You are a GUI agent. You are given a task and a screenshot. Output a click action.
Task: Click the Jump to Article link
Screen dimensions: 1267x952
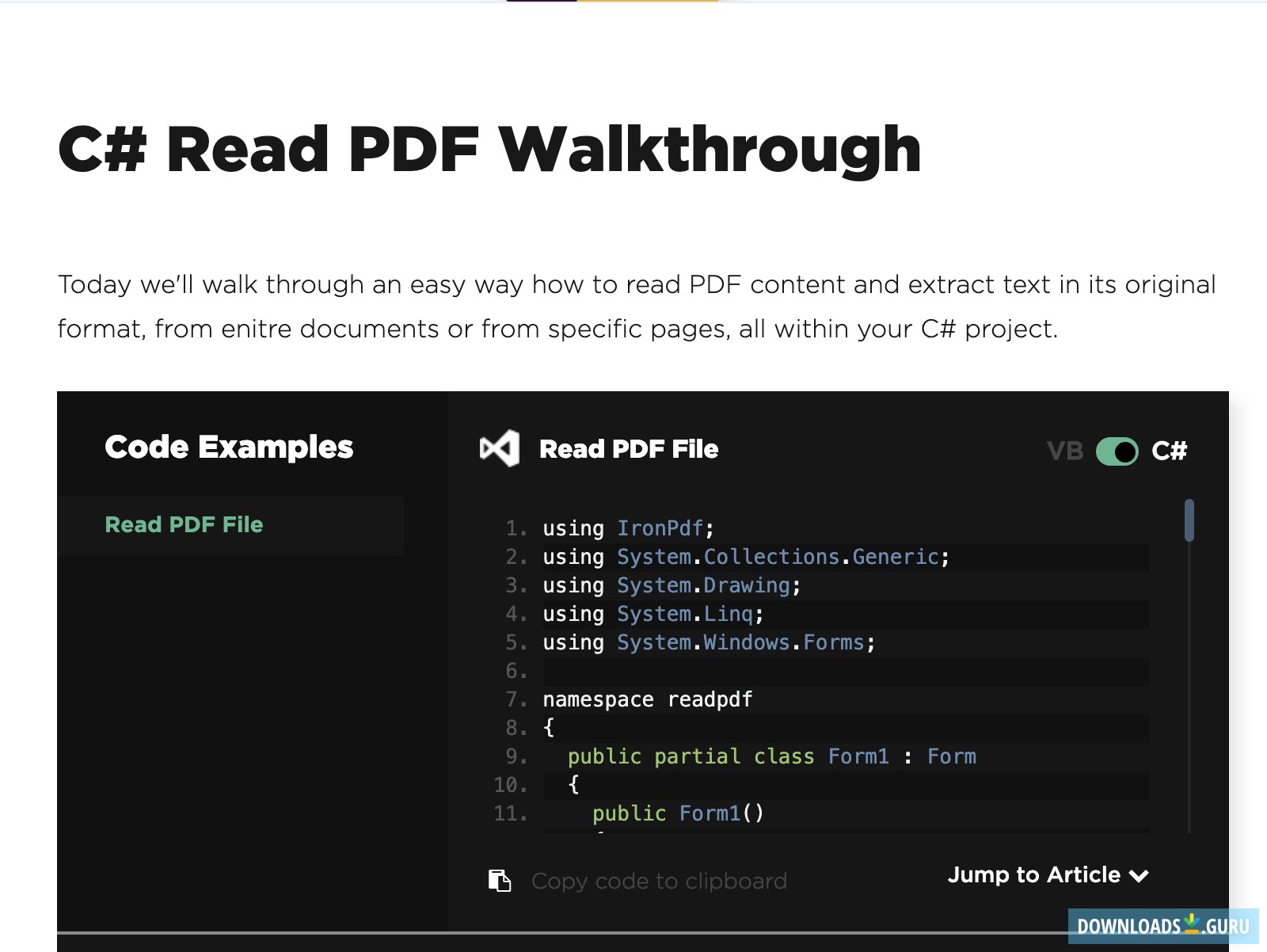1035,875
